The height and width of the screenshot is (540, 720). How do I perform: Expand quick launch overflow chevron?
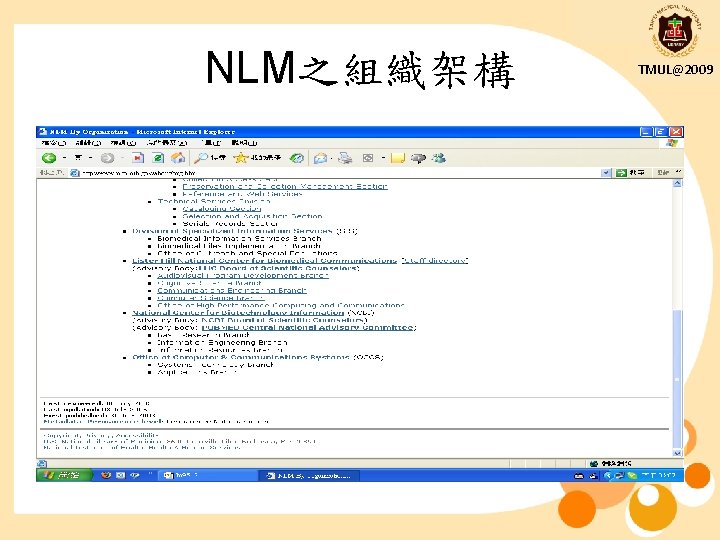tap(150, 474)
